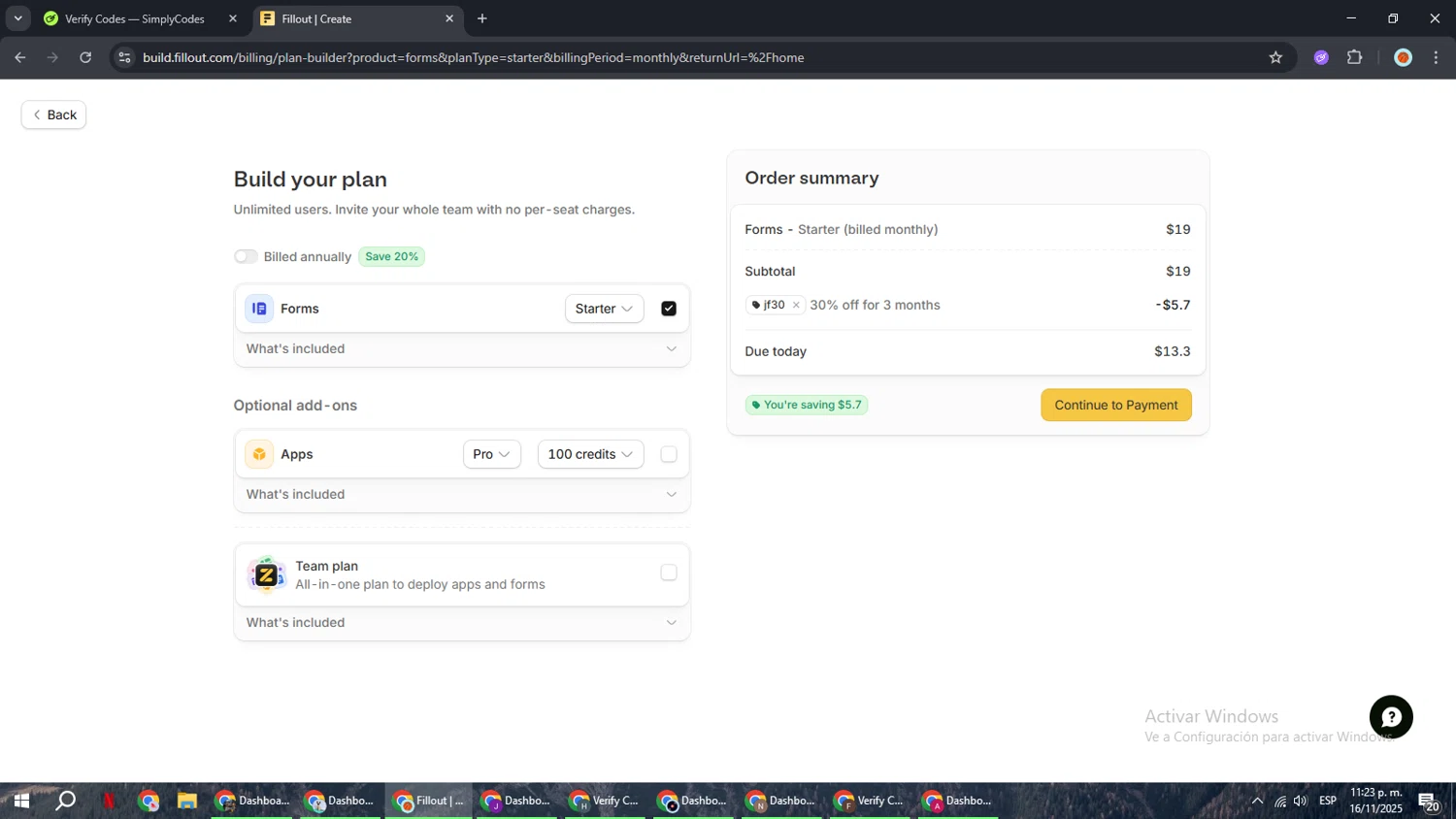Viewport: 1456px width, 819px height.
Task: Click the You're saving $5.7 badge
Action: [x=807, y=405]
